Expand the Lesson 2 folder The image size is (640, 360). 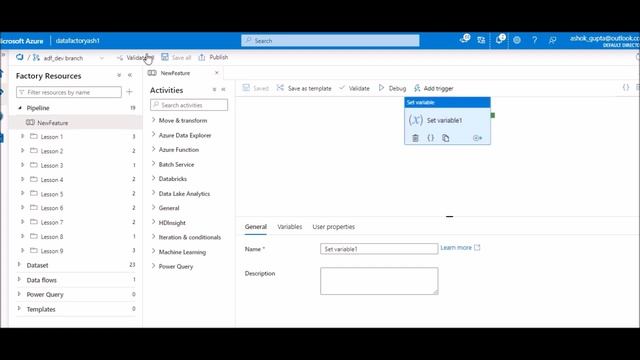click(x=22, y=151)
